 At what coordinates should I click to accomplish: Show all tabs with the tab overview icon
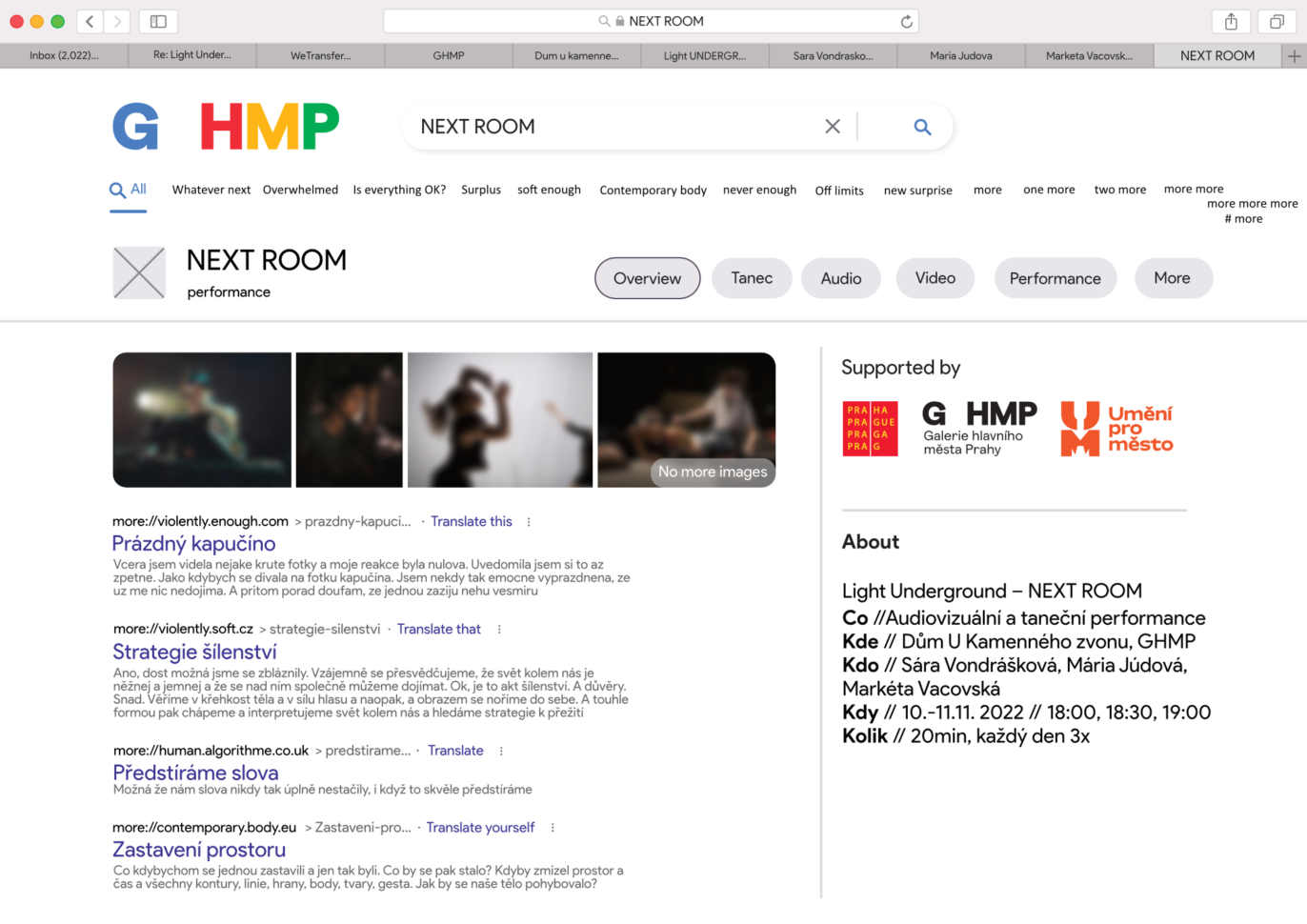click(1277, 21)
